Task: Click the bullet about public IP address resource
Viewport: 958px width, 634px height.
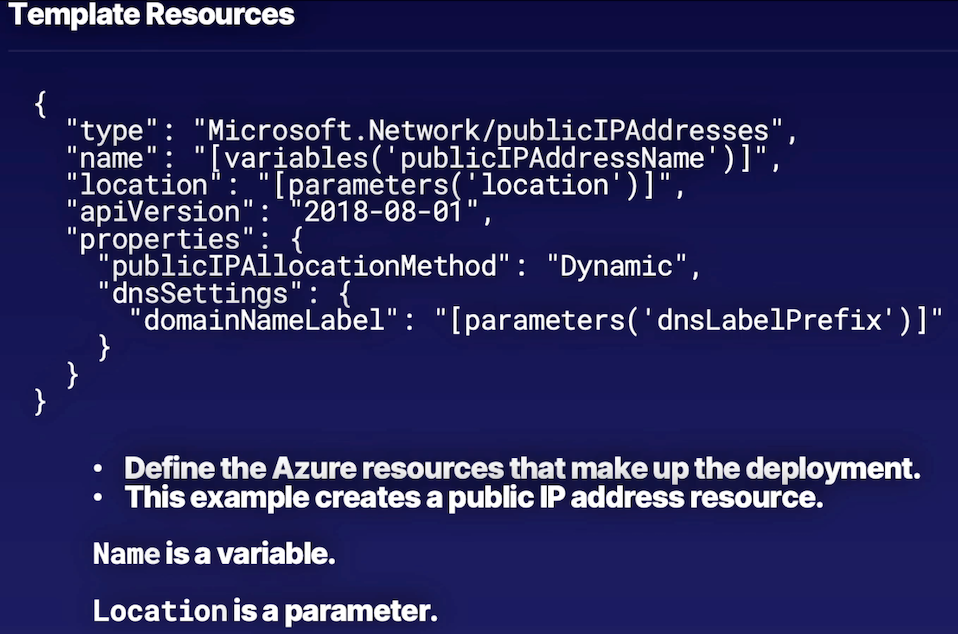Action: (474, 497)
